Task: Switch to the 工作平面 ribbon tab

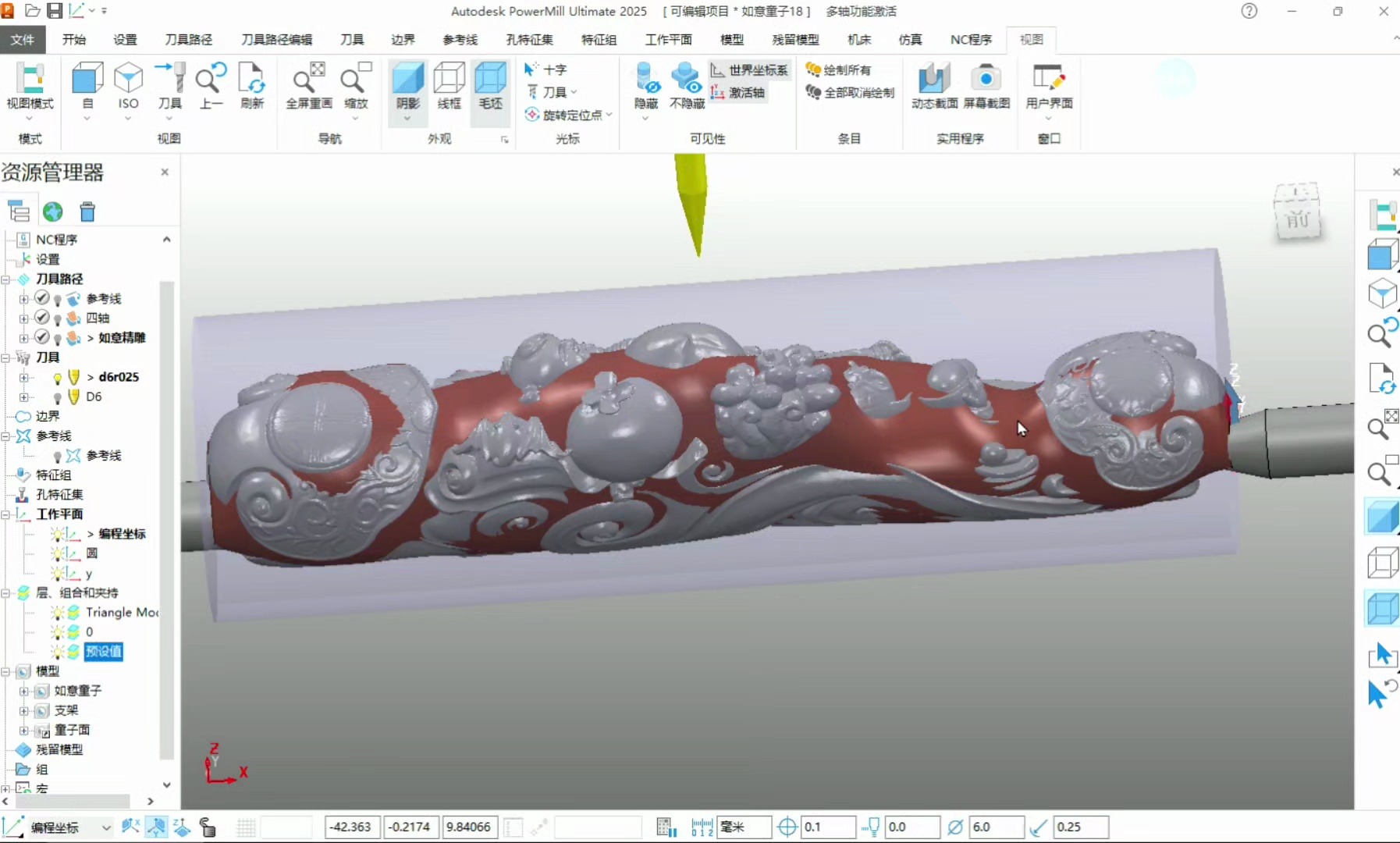Action: tap(668, 39)
